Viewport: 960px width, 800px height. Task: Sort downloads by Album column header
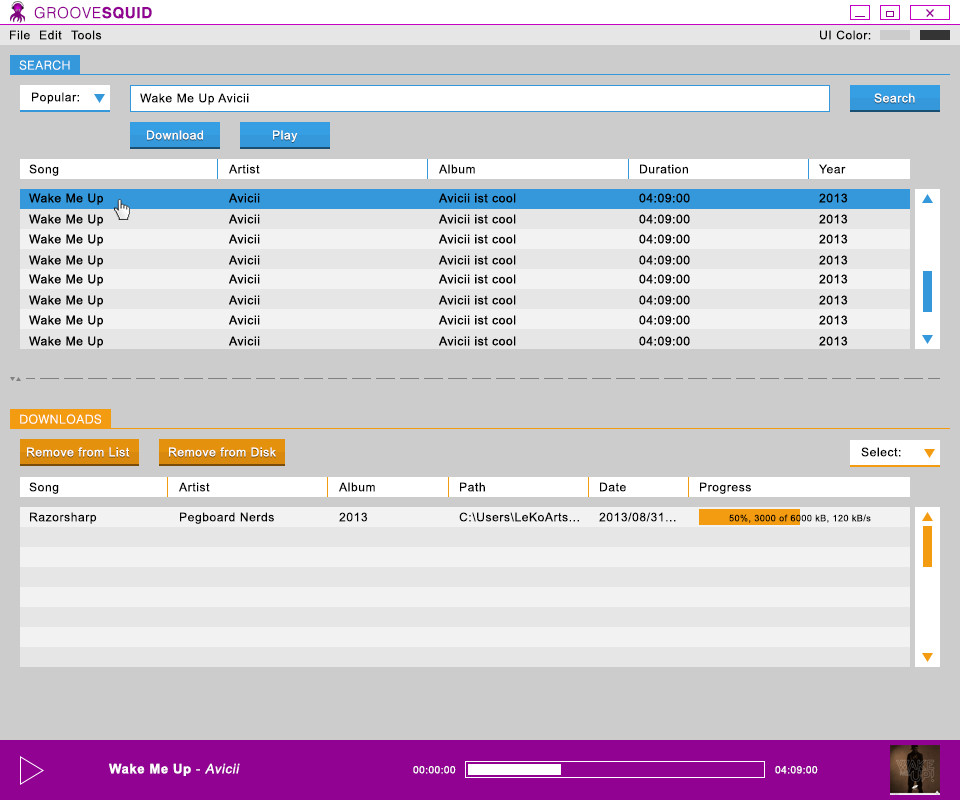coord(388,487)
